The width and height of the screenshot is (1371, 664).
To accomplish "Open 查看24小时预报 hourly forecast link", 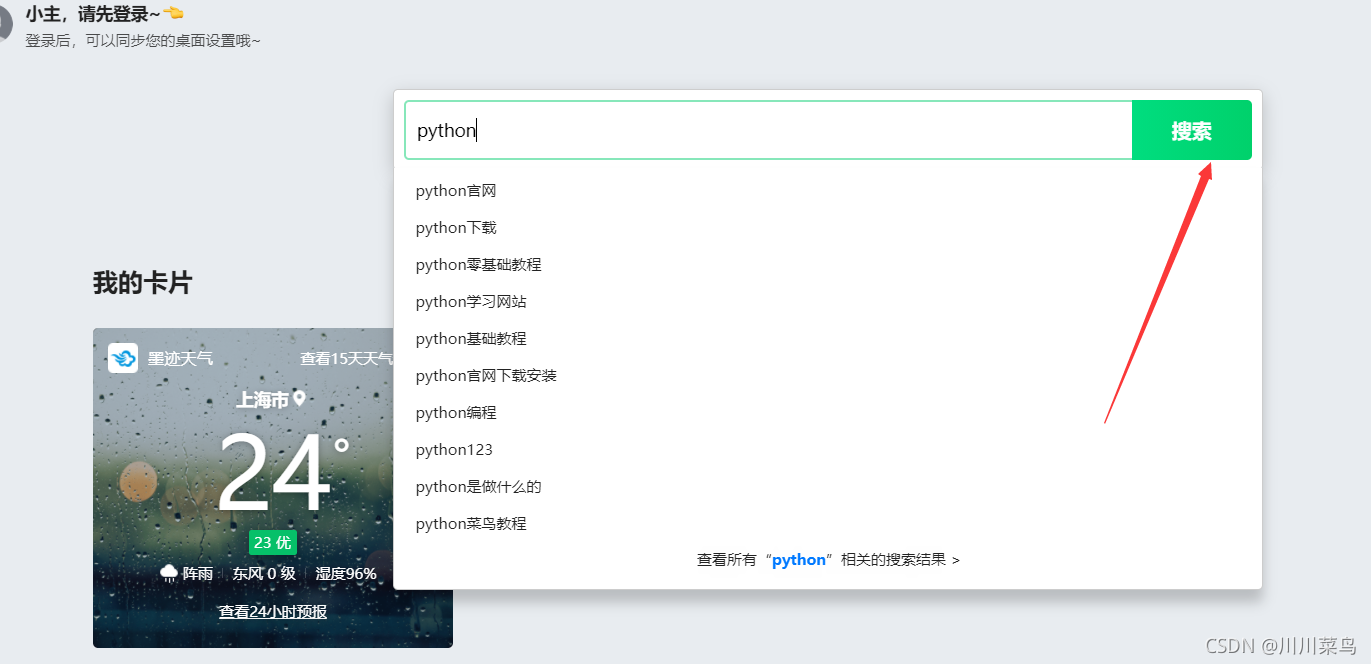I will 273,612.
